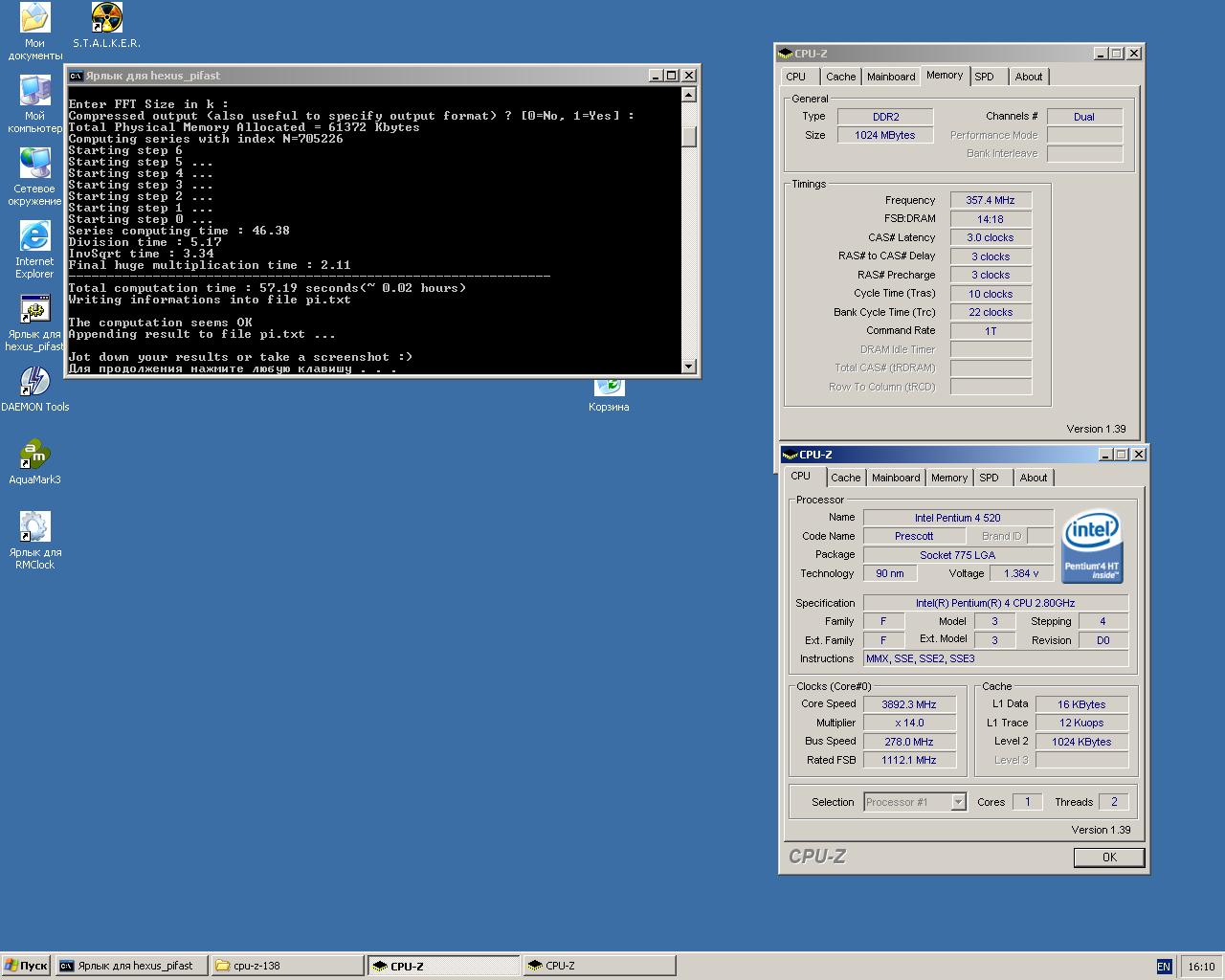Activate second CPU-Z taskbar button
Viewport: 1225px width, 980px height.
point(600,966)
